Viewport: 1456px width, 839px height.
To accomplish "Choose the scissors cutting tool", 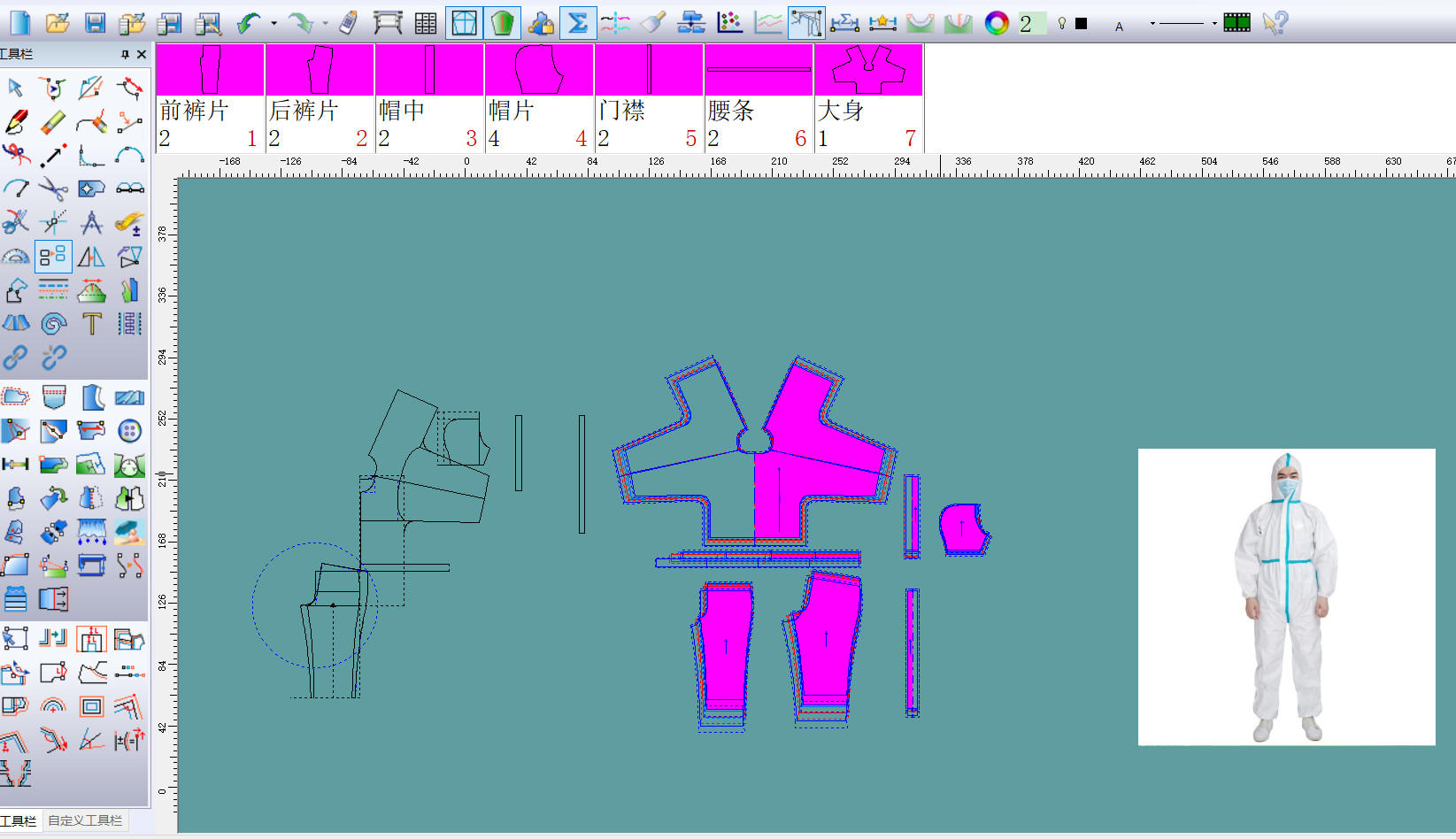I will tap(53, 189).
